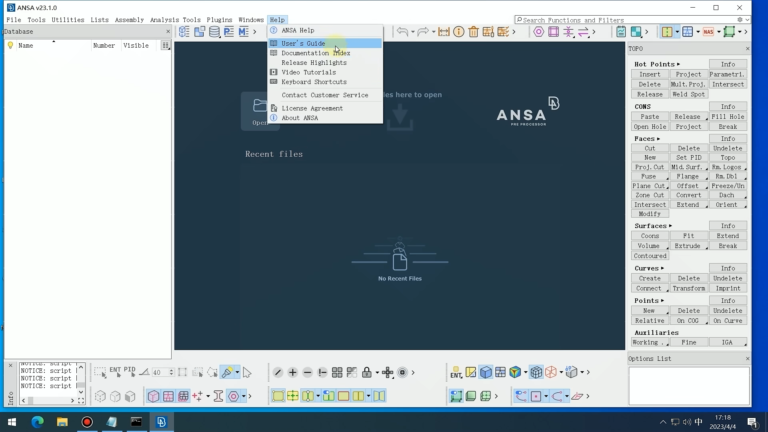Open dropdown arrow next to NAS deck icon

[x=719, y=32]
